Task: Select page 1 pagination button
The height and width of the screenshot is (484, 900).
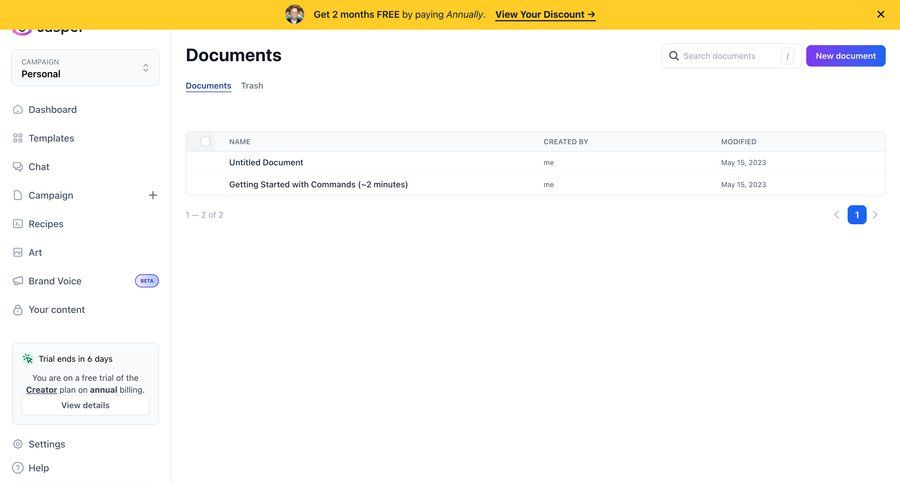Action: coord(856,215)
